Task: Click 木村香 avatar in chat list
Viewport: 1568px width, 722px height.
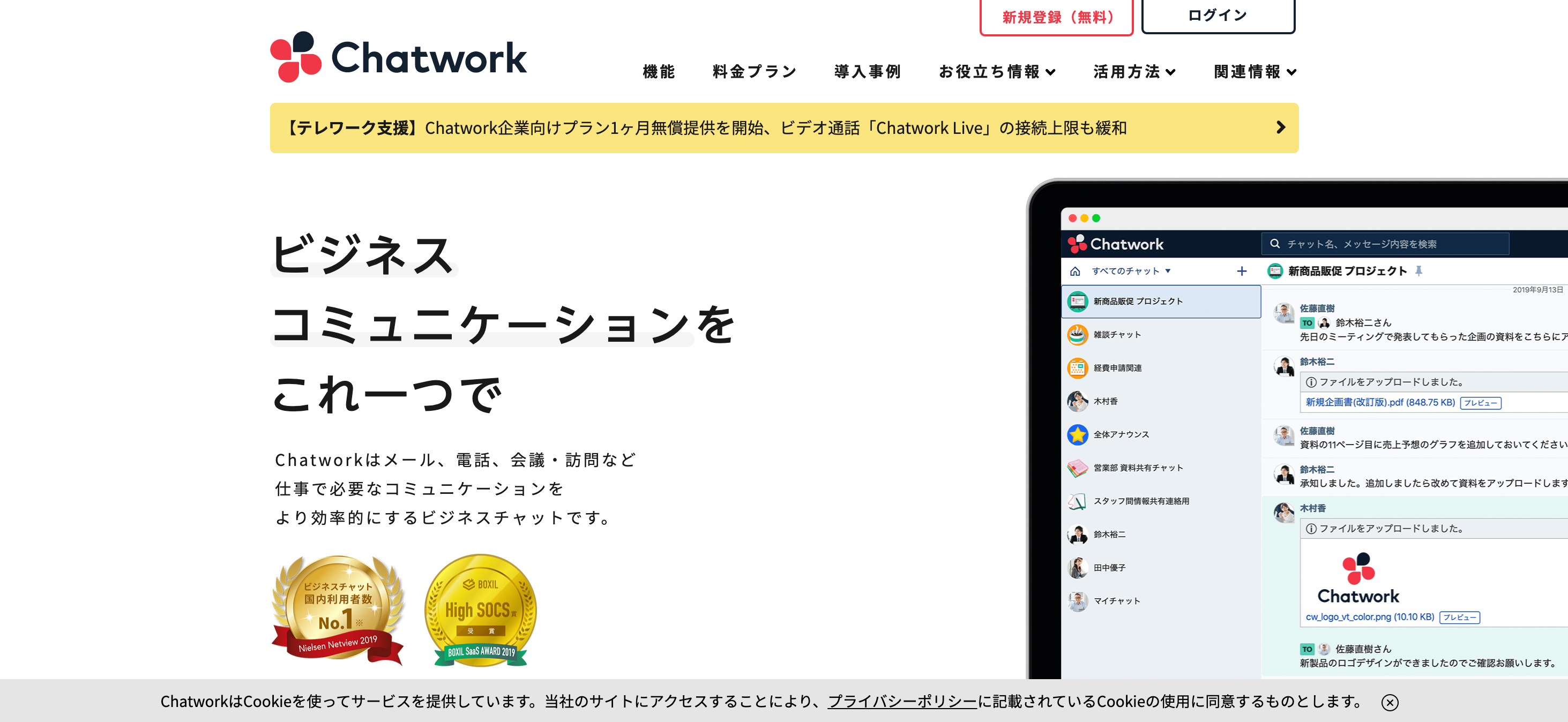Action: (x=1077, y=402)
